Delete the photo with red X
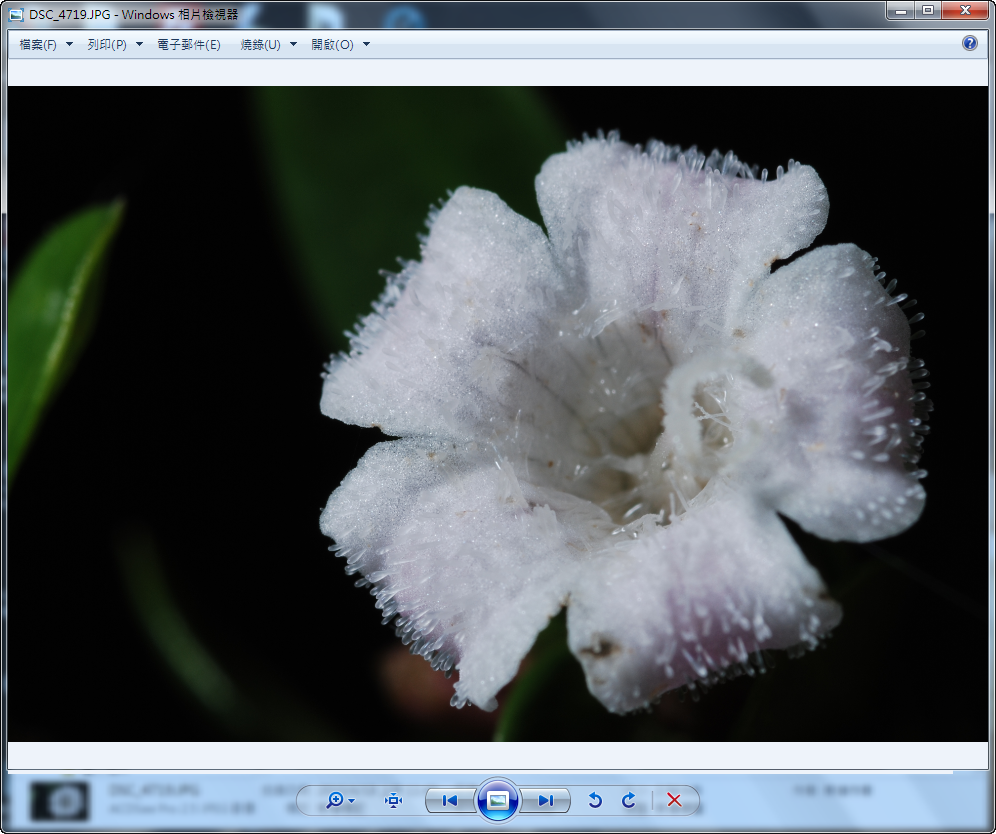The width and height of the screenshot is (996, 834). pos(674,800)
